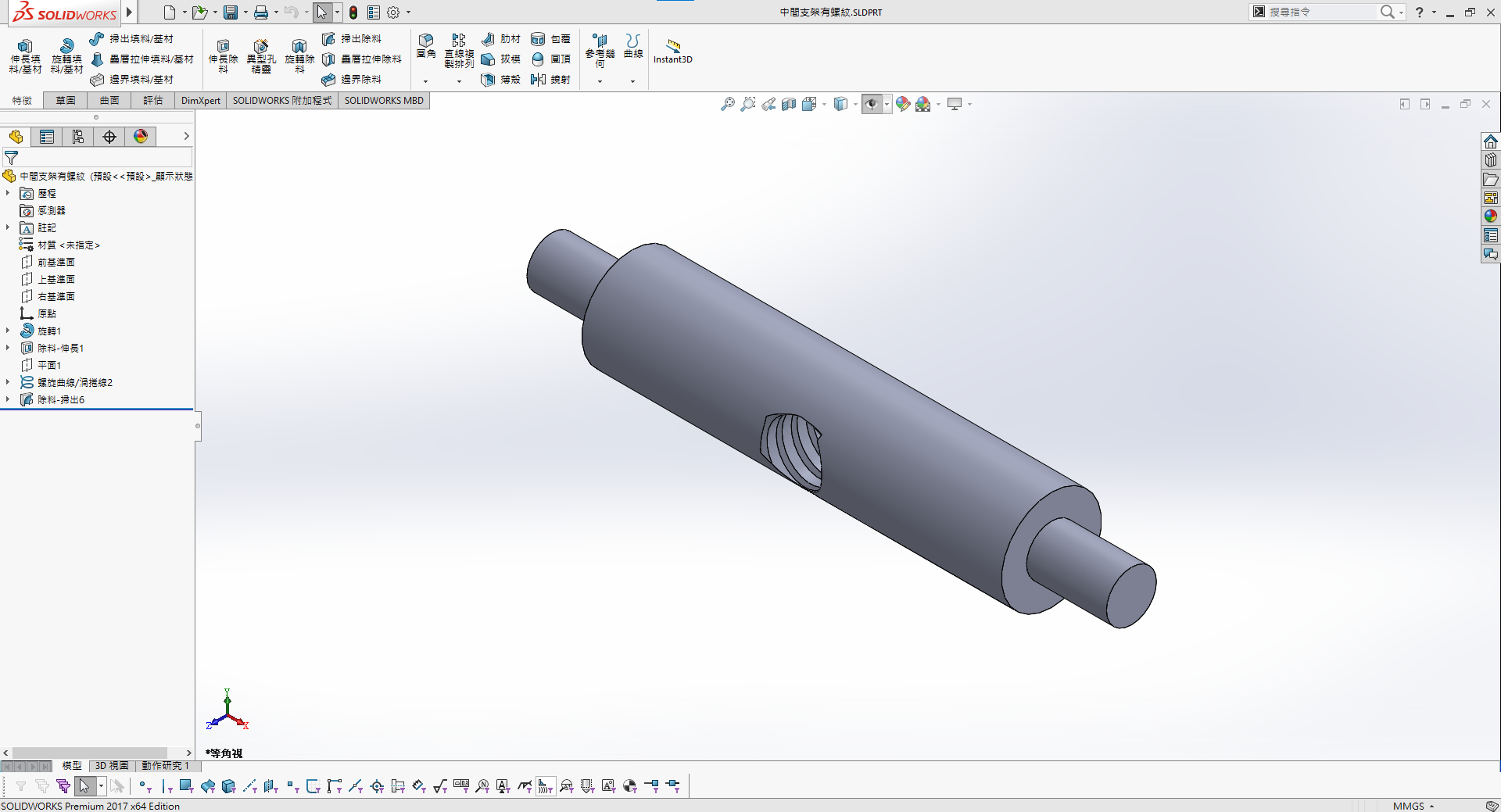This screenshot has height=812, width=1501.
Task: Expand the 除料-伸長1 feature node
Action: pyautogui.click(x=8, y=348)
